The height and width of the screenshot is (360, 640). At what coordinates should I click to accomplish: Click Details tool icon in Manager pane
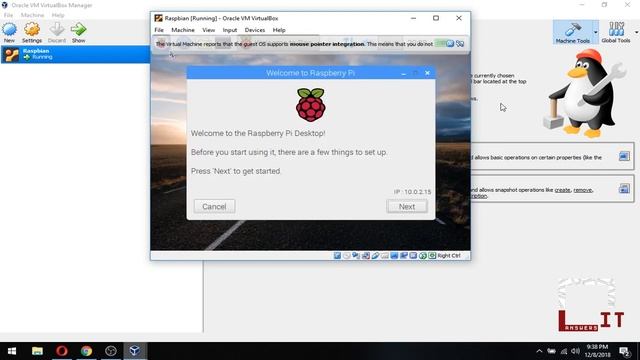coord(624,156)
